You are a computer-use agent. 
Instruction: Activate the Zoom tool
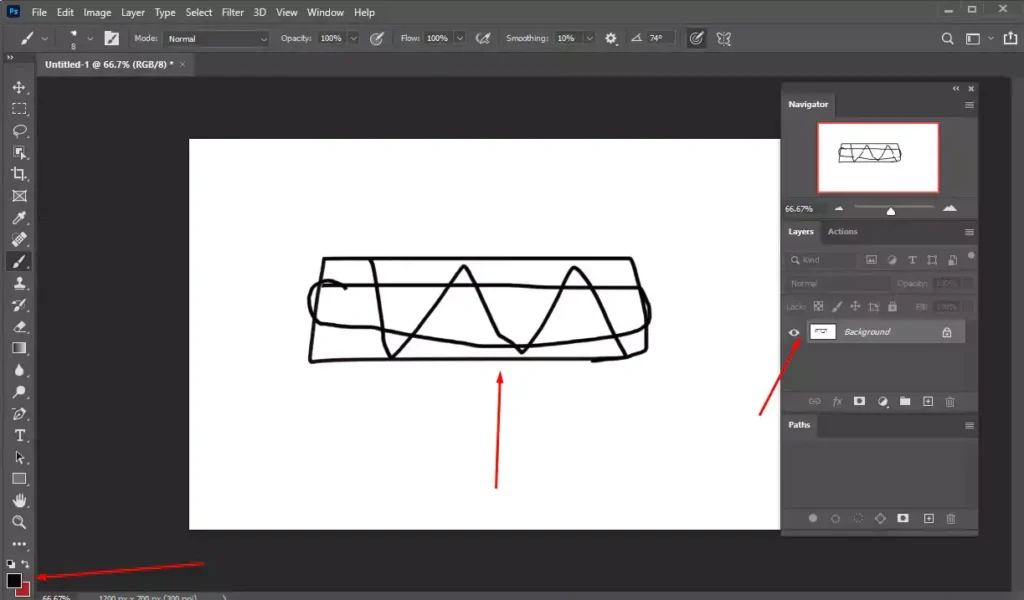click(x=19, y=523)
